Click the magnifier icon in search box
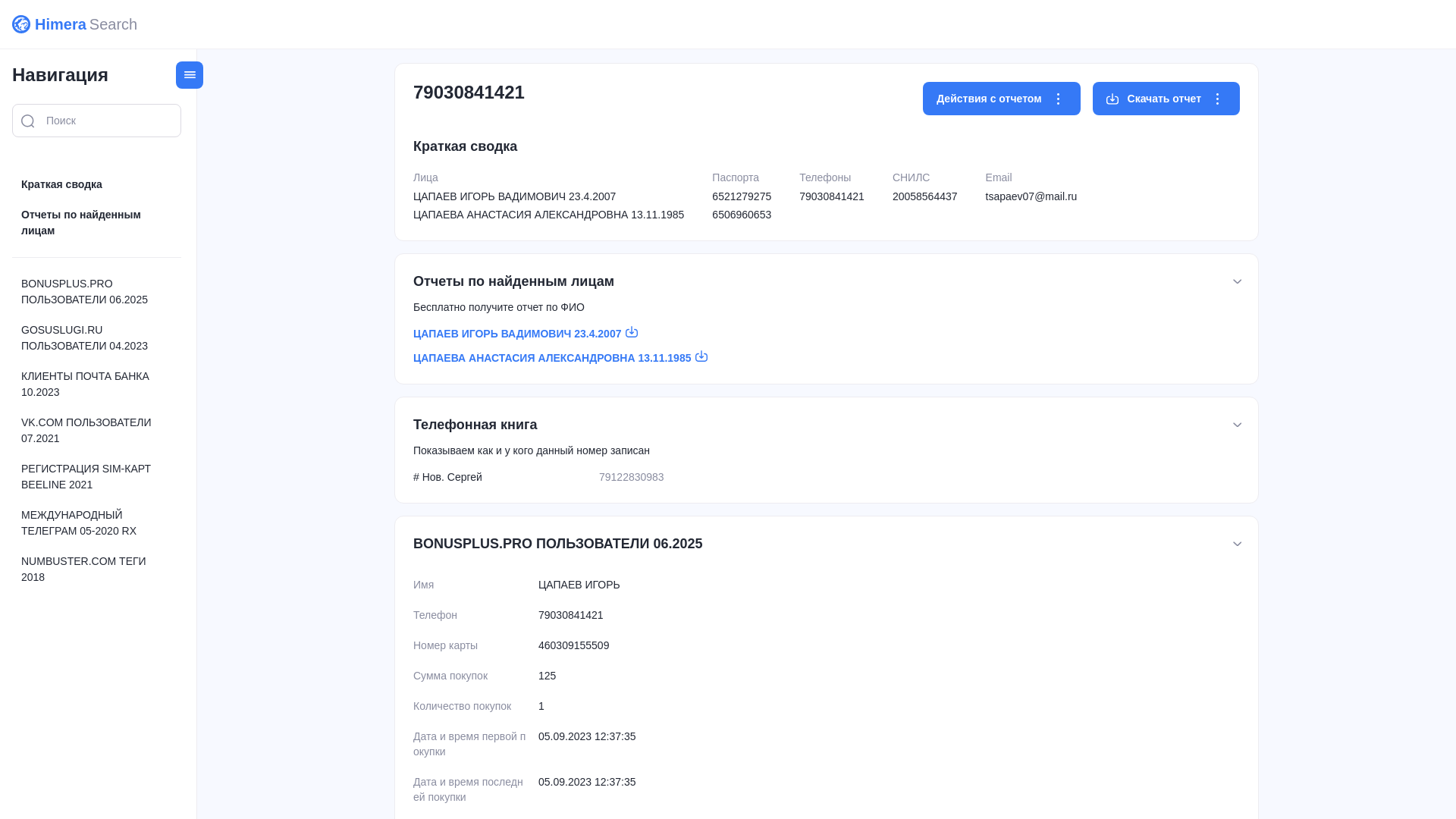The width and height of the screenshot is (1456, 819). pyautogui.click(x=28, y=121)
